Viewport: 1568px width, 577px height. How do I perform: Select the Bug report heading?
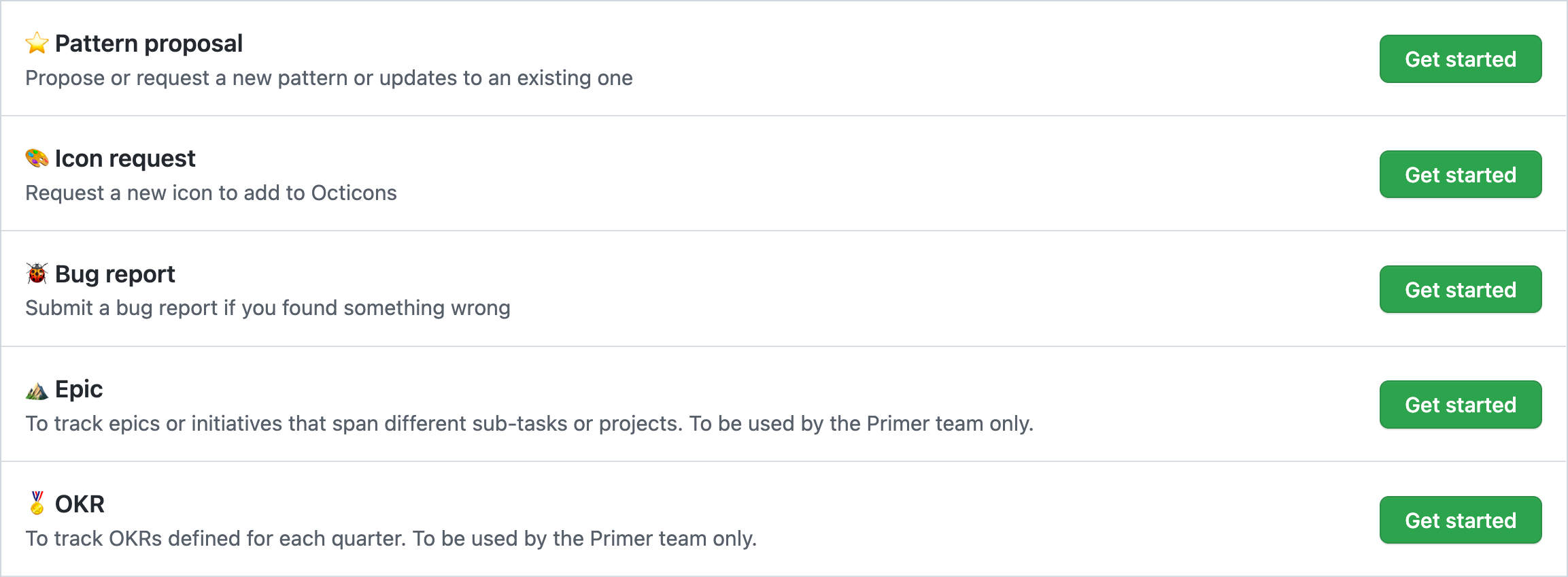(x=115, y=274)
